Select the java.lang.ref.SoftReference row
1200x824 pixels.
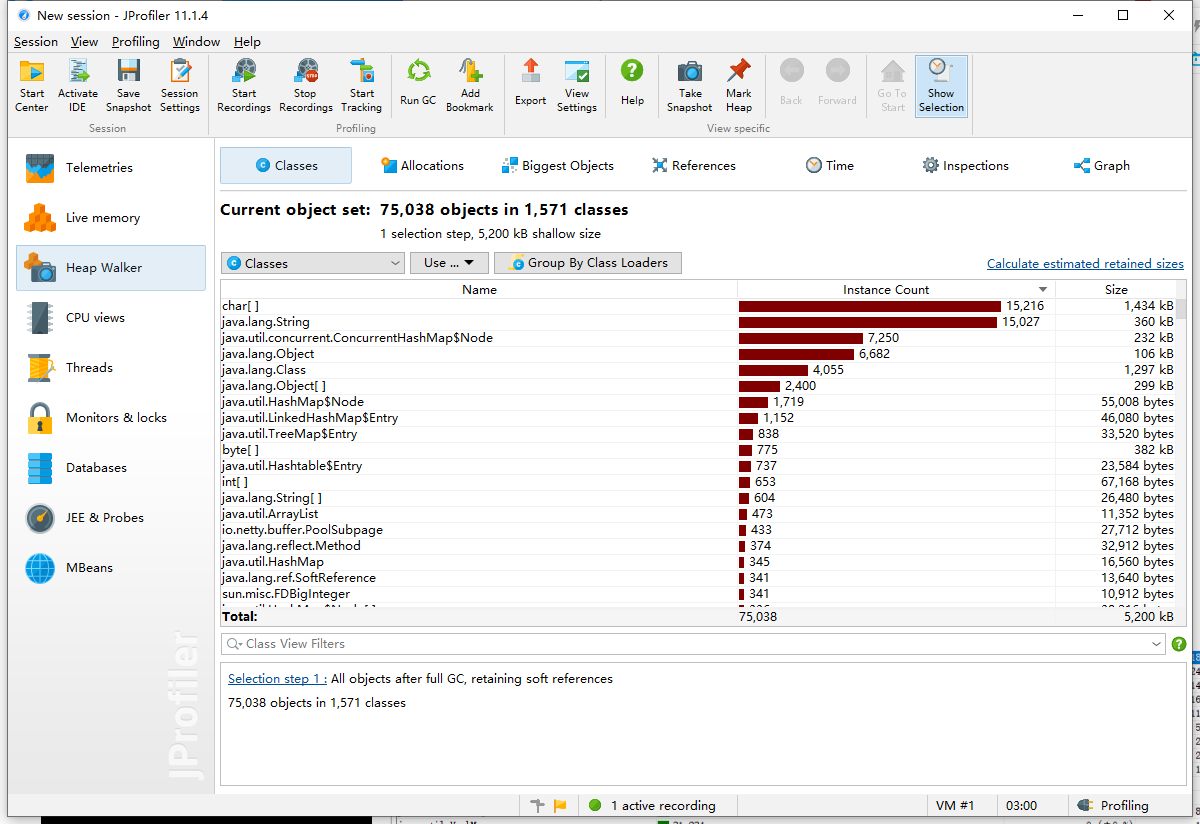pos(698,578)
